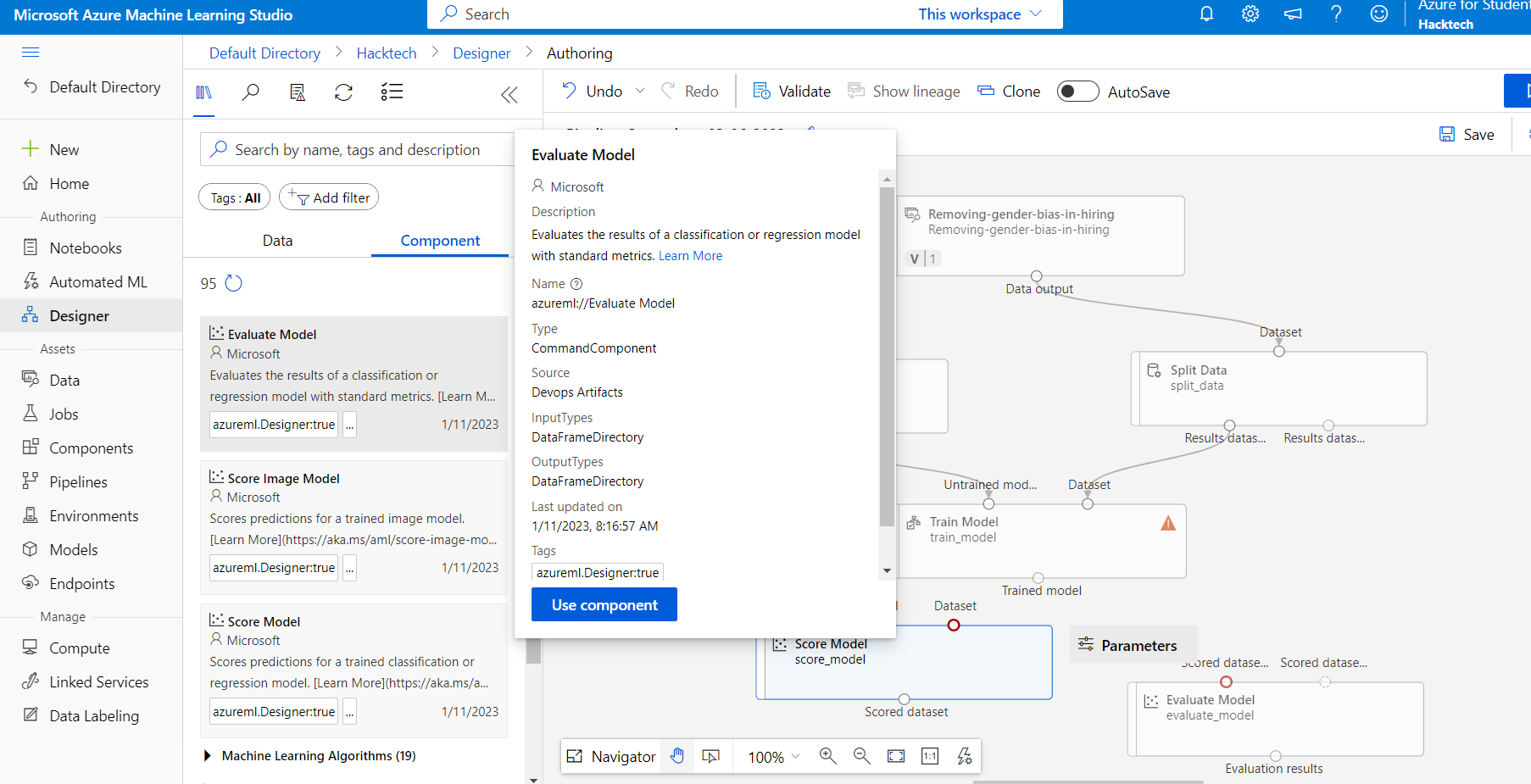Viewport: 1531px width, 784px height.
Task: Click Use component button
Action: coord(604,604)
